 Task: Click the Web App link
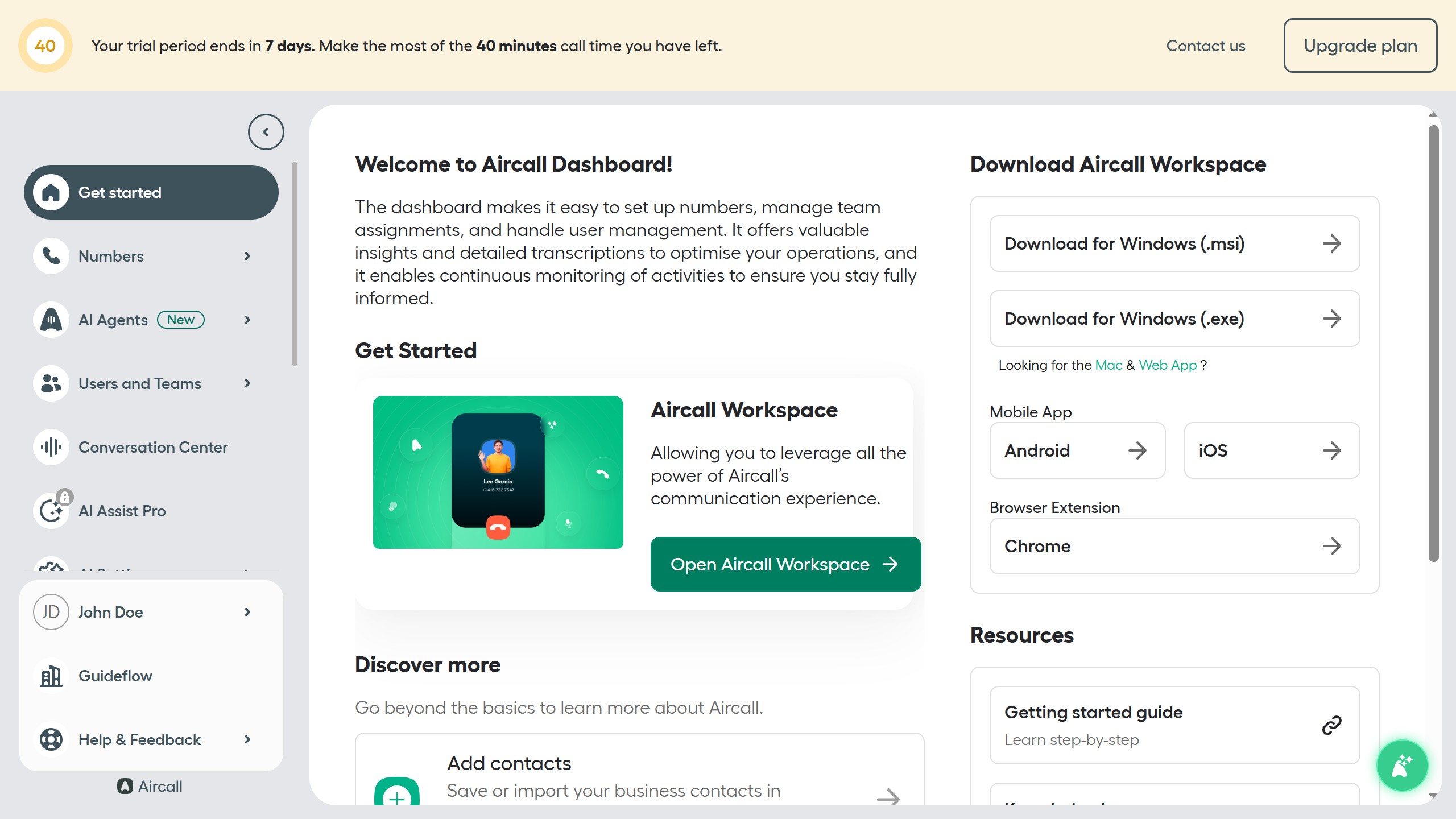pyautogui.click(x=1168, y=365)
